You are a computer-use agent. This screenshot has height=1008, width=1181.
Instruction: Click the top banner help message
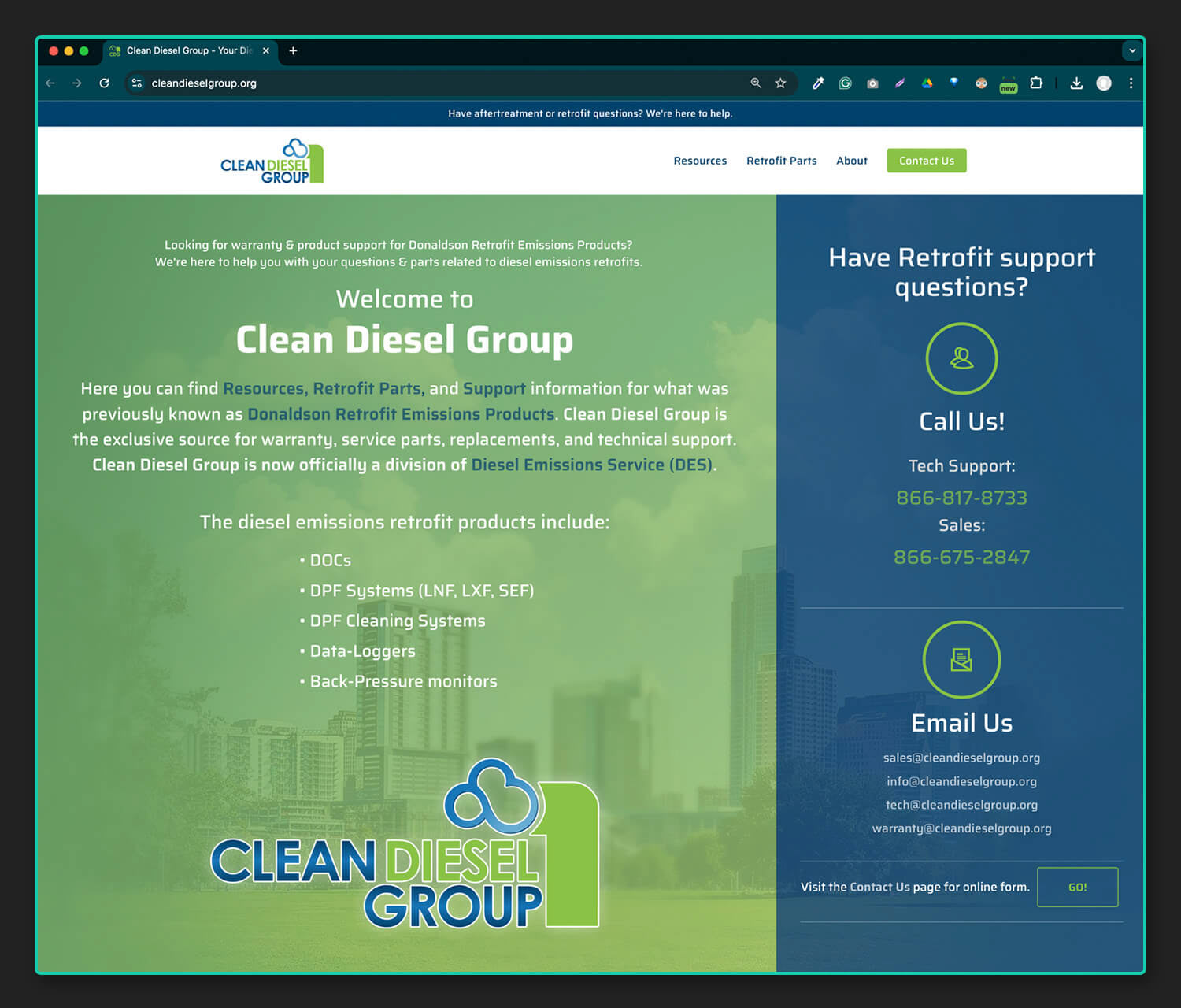click(x=590, y=113)
